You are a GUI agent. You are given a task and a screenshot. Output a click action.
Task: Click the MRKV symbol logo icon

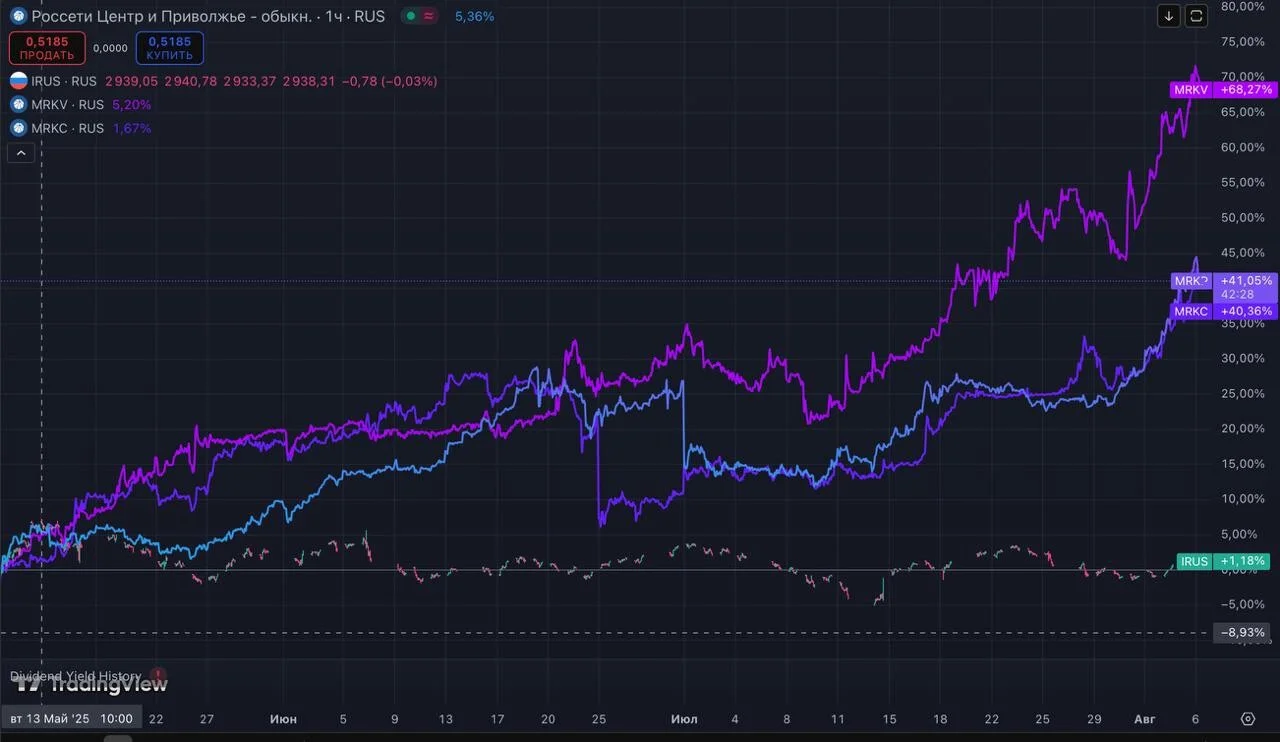tap(18, 104)
